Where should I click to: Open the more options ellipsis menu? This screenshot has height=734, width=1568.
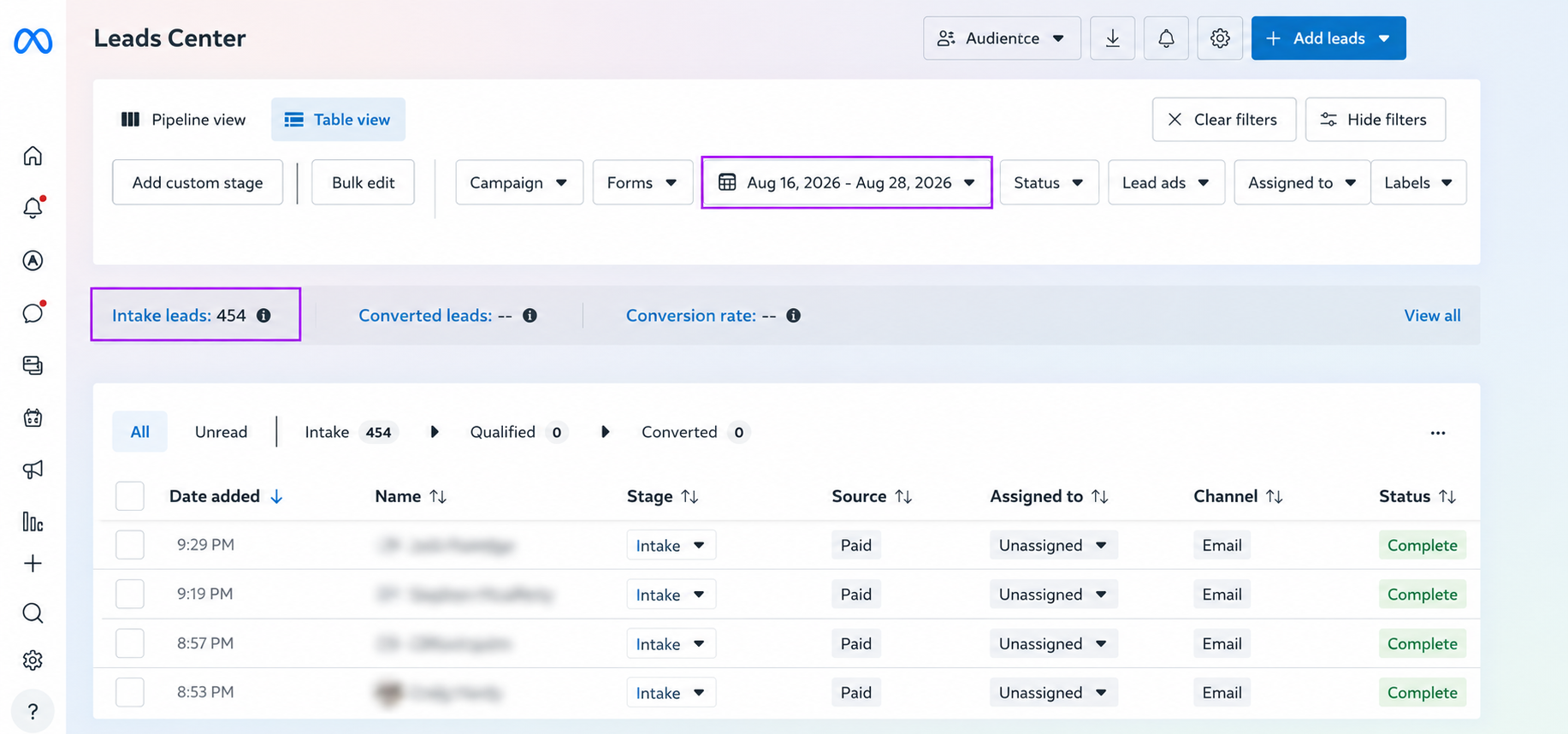(x=1438, y=433)
